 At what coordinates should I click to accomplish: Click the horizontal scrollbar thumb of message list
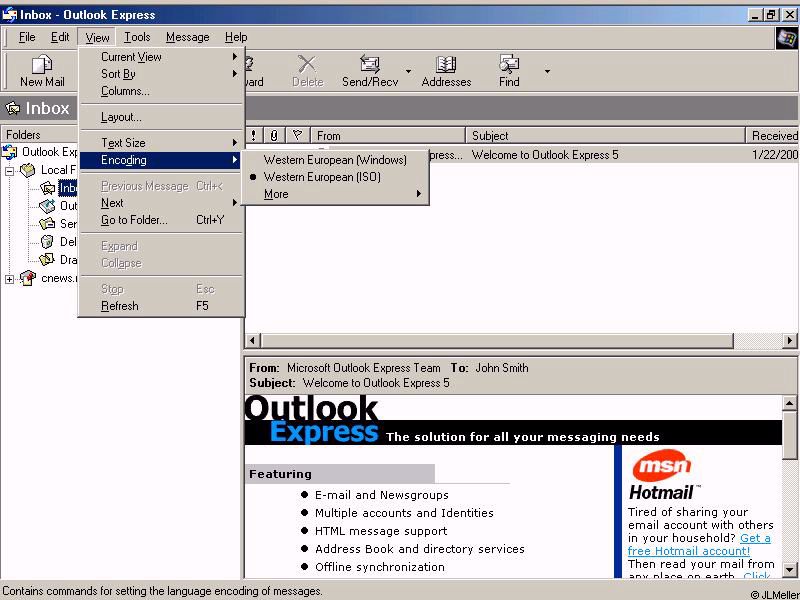[x=497, y=340]
